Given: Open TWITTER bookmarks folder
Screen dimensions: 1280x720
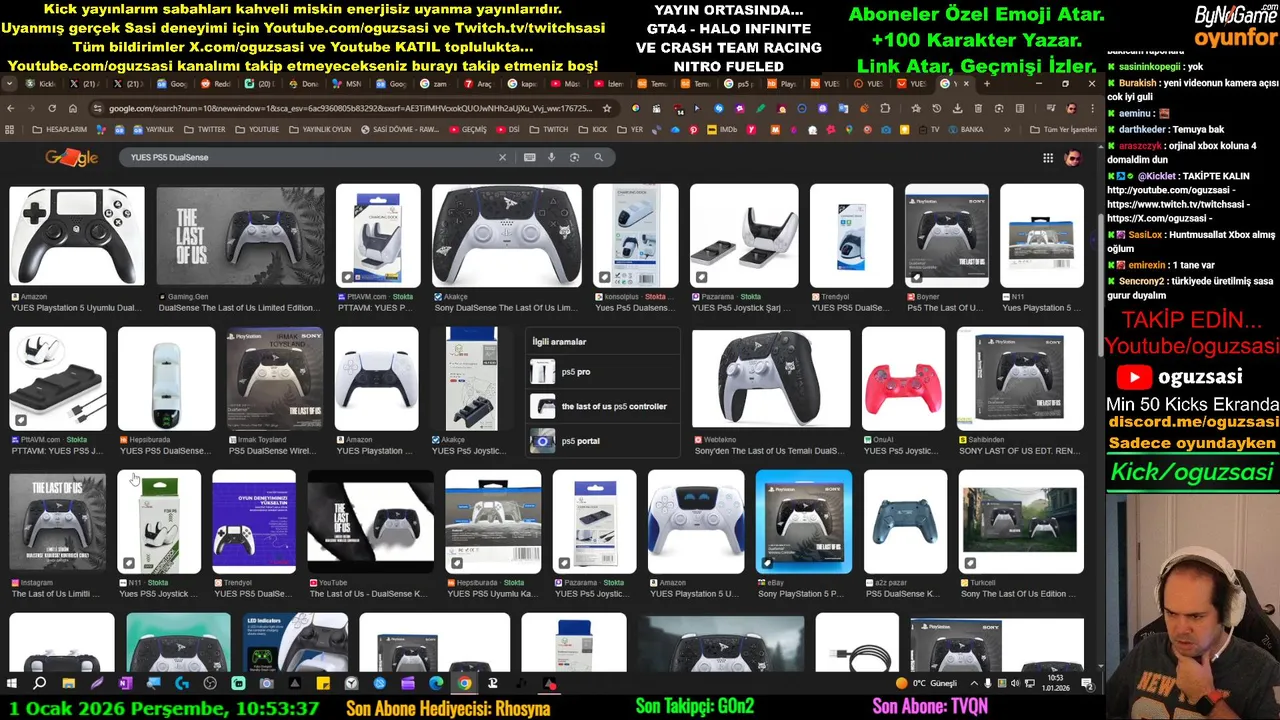Looking at the screenshot, I should click(203, 129).
